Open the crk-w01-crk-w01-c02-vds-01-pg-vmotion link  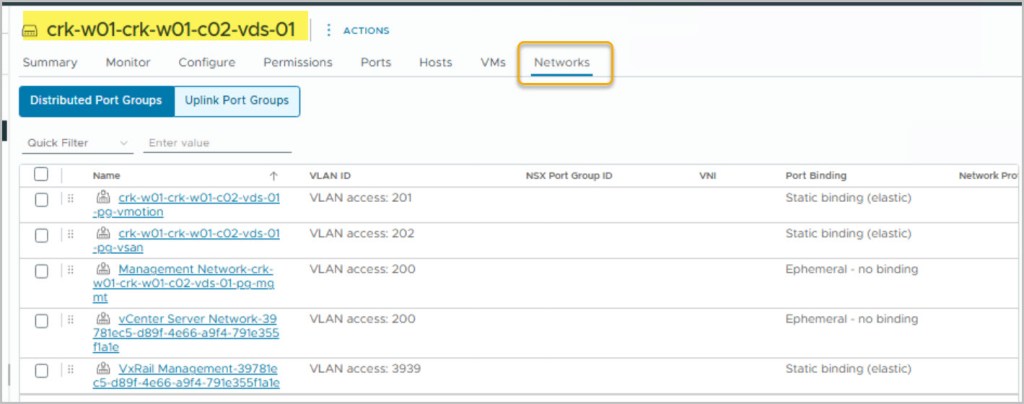(x=198, y=198)
